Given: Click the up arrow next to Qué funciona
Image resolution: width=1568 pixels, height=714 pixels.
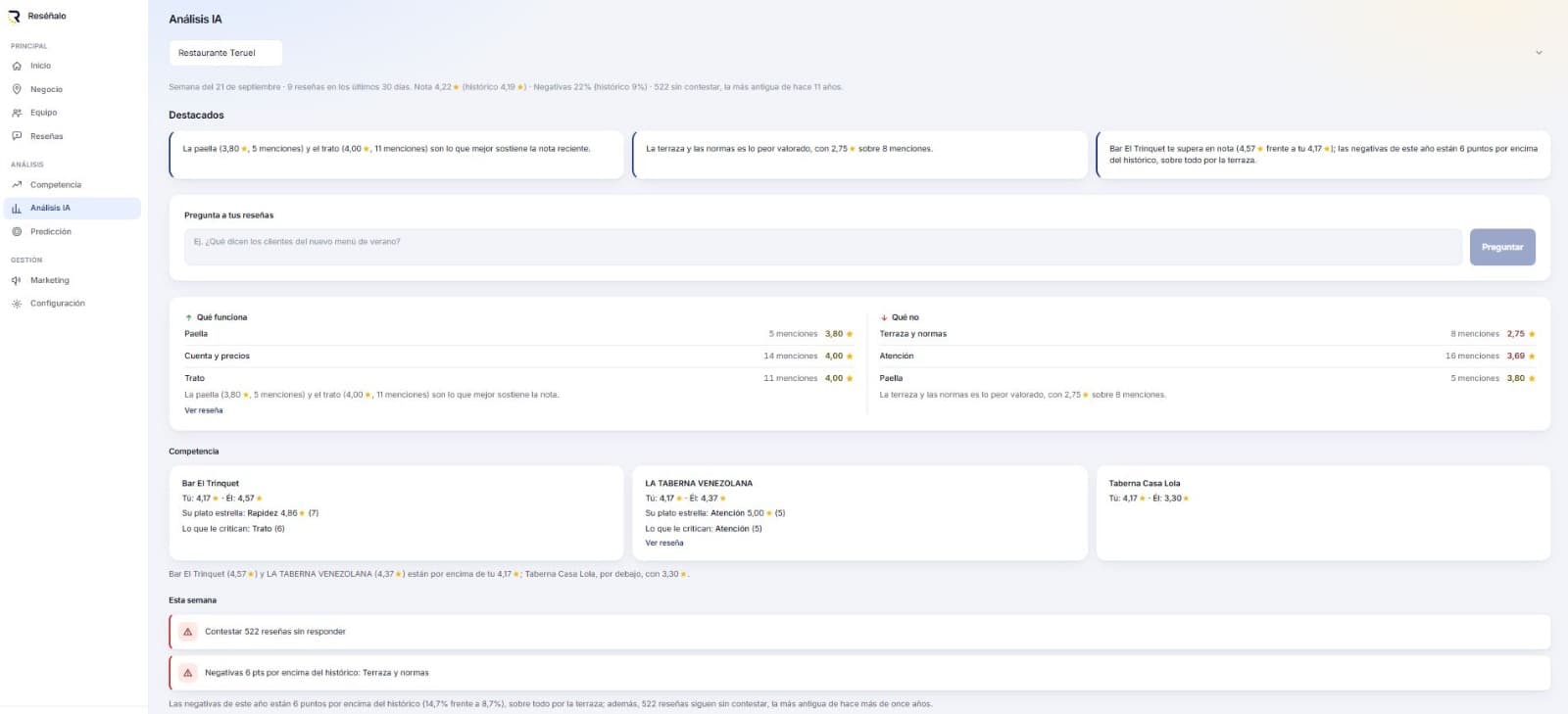Looking at the screenshot, I should (x=188, y=317).
